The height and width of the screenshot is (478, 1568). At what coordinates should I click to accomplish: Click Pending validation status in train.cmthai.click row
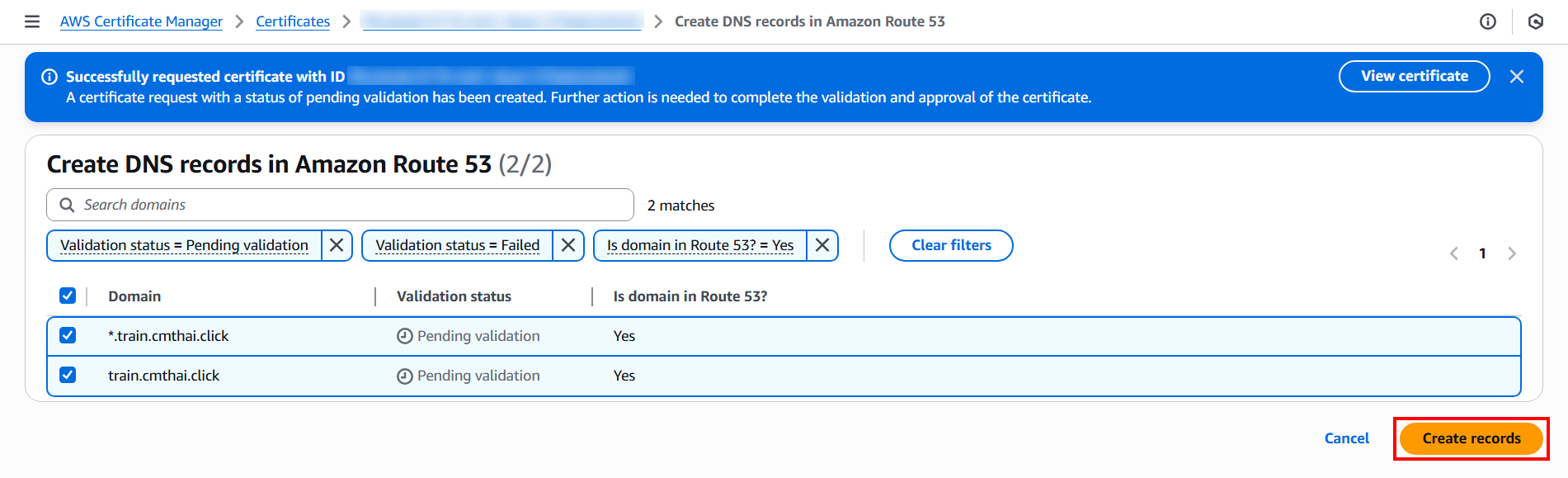[478, 376]
